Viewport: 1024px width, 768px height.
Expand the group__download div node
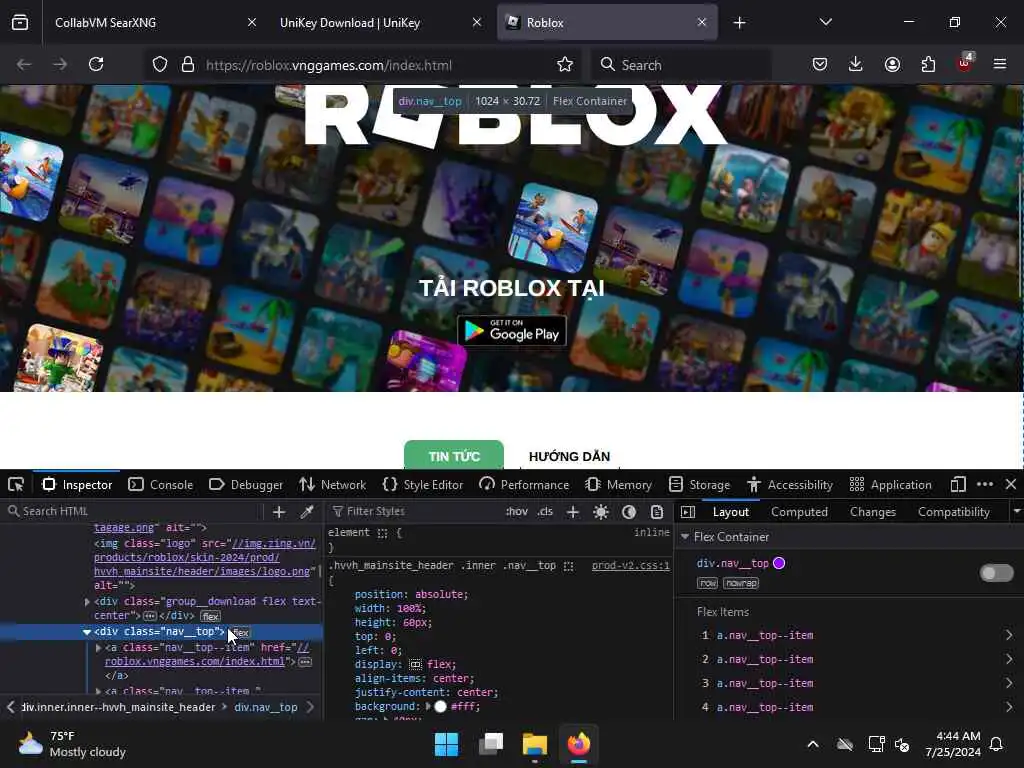click(87, 601)
